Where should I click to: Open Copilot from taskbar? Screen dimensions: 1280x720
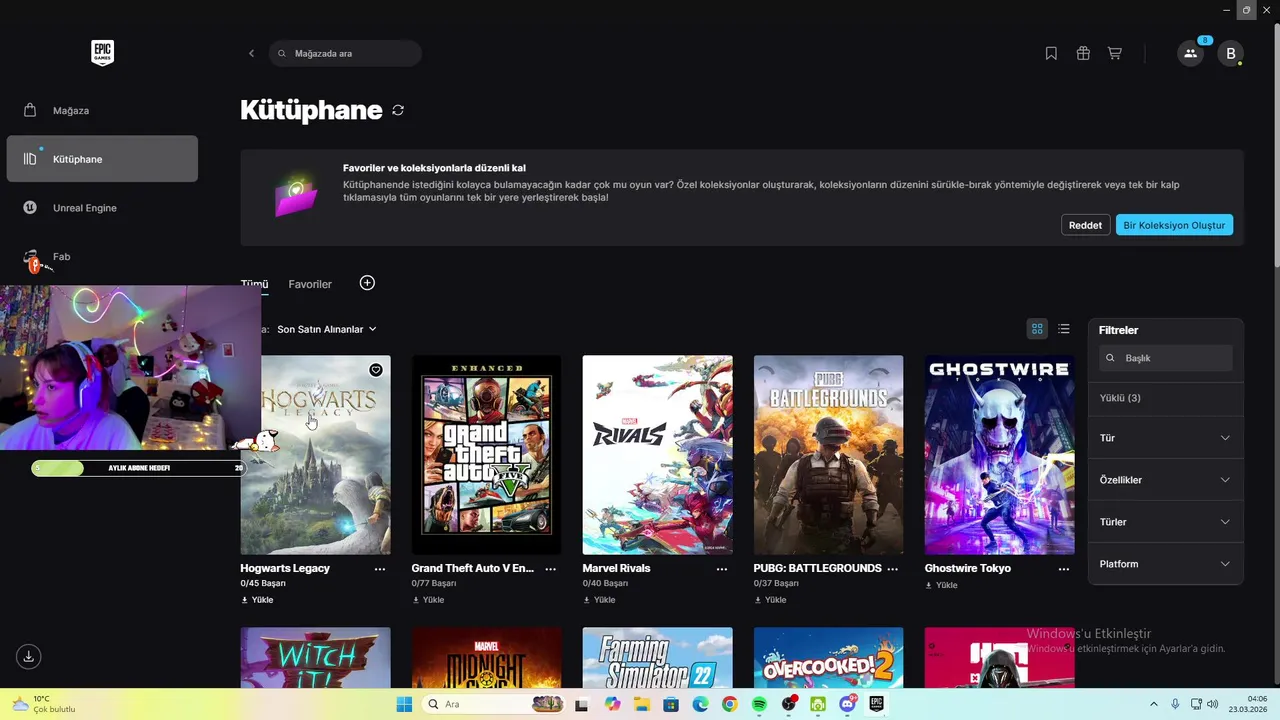pos(612,704)
